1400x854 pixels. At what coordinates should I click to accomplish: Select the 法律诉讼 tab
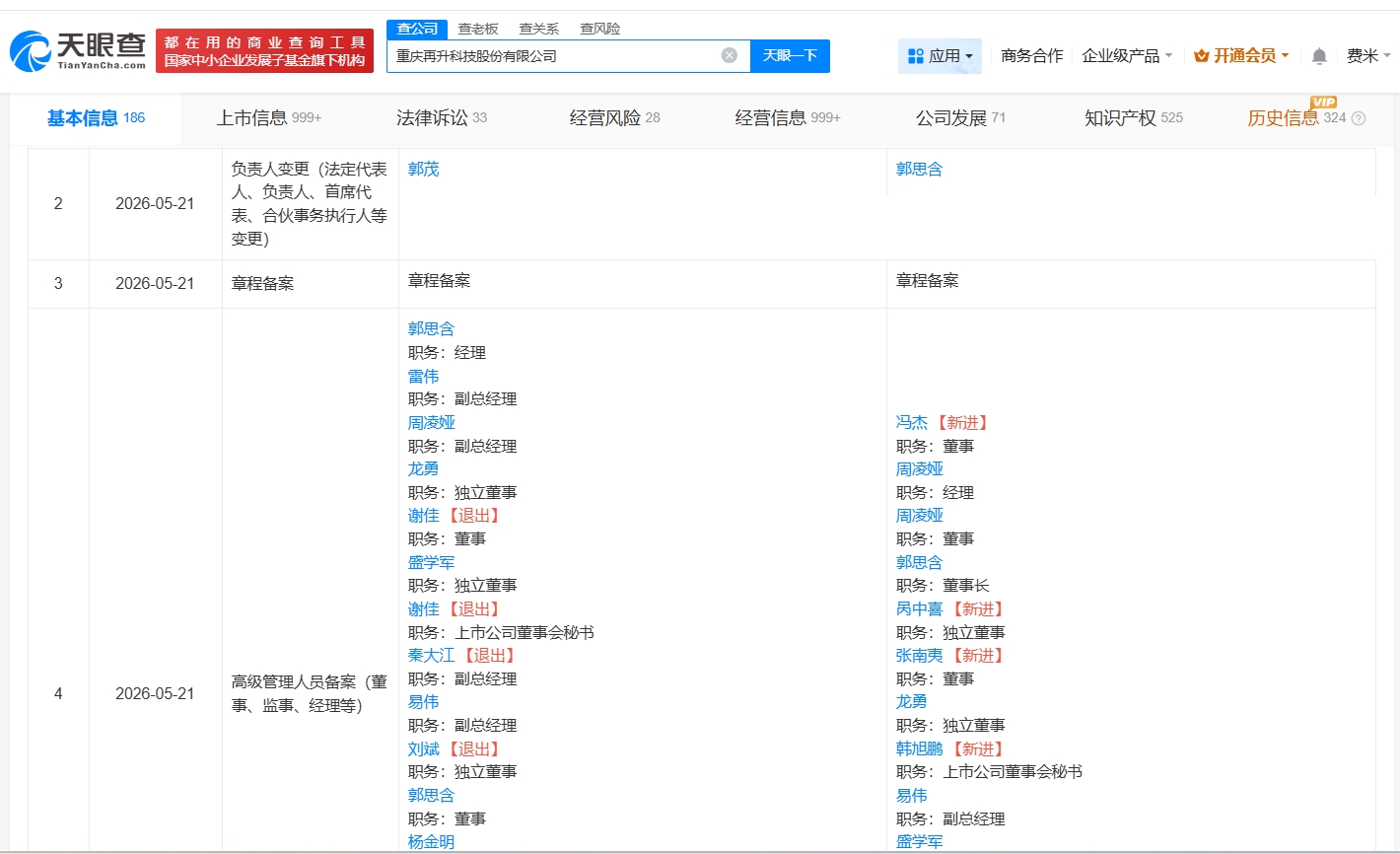[x=442, y=118]
